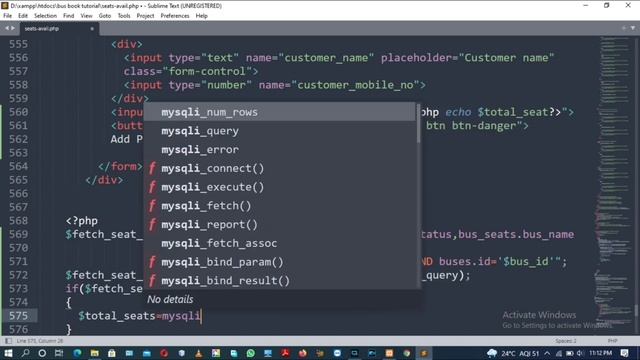Pick mysqli_execute() from the suggestions

coord(280,187)
